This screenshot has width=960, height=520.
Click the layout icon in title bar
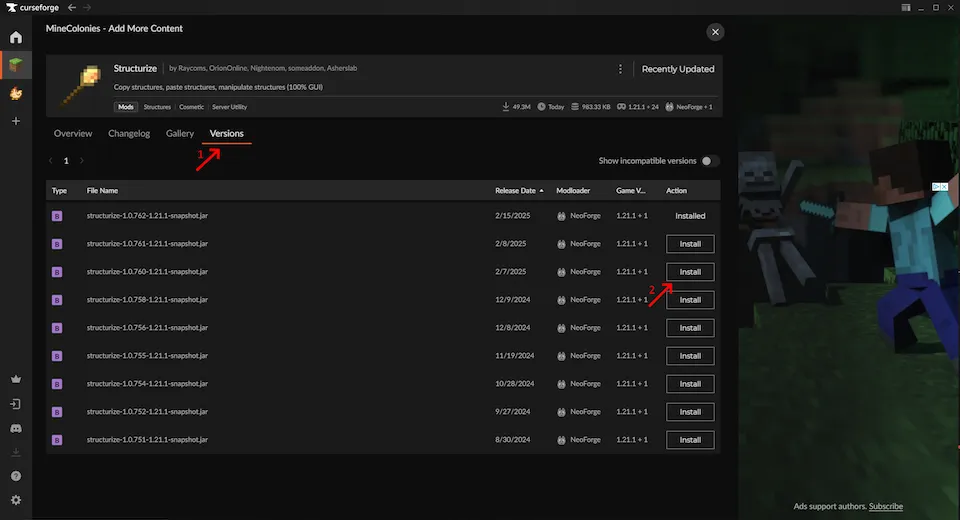coord(906,7)
